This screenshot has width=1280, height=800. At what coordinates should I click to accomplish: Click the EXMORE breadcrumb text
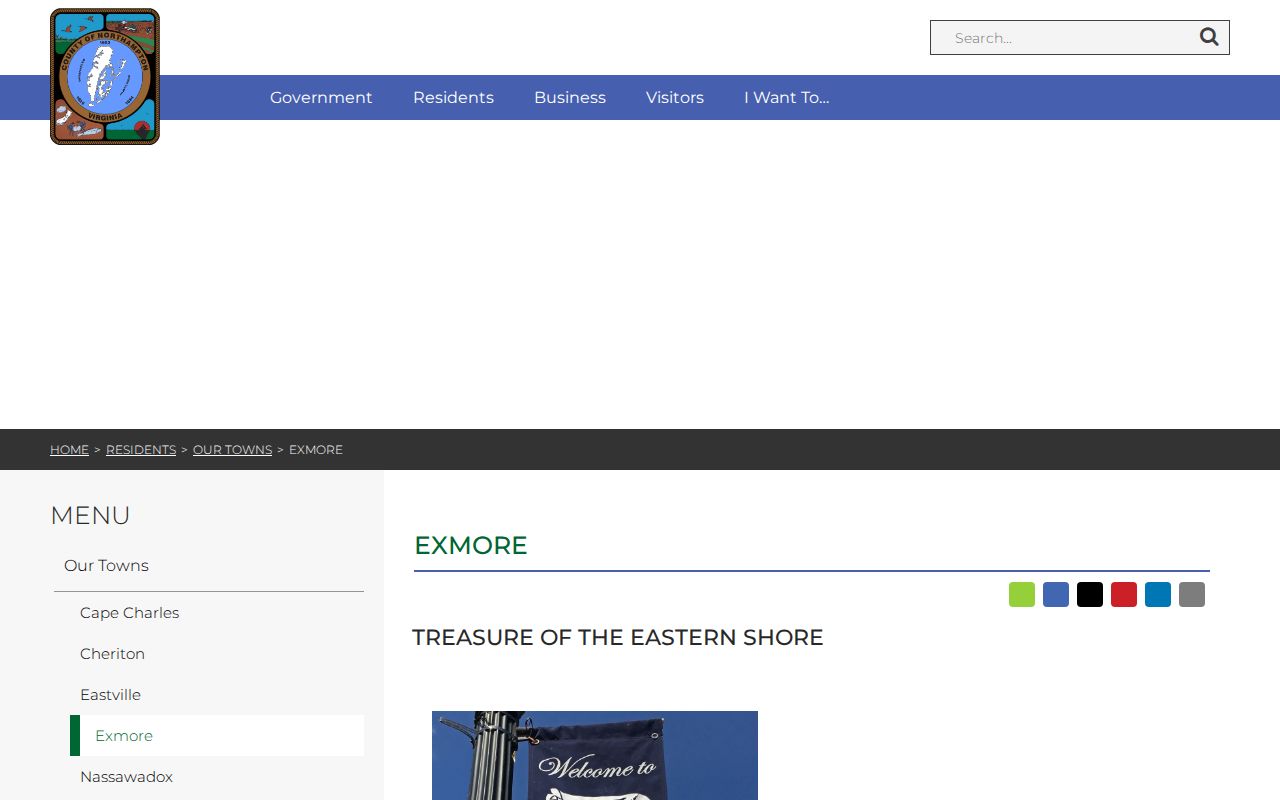(x=316, y=450)
